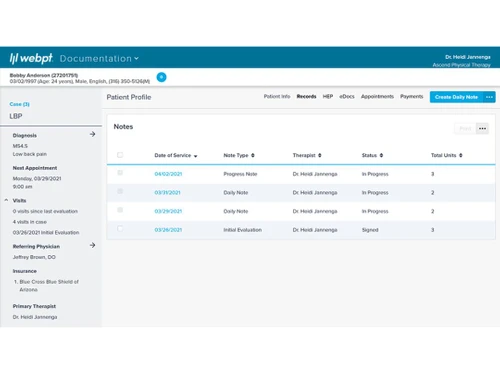Check the 03/29/2021 note checkbox
Screen dimensions: 500x375
(120, 210)
